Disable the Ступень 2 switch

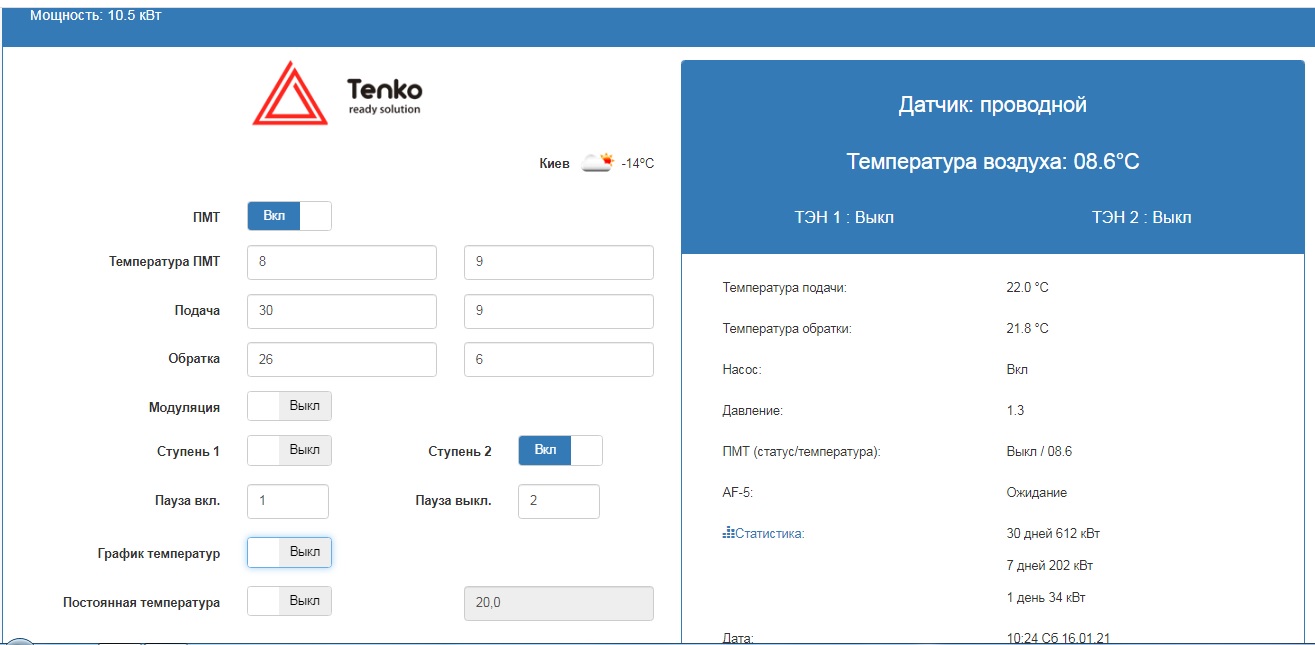click(x=560, y=450)
